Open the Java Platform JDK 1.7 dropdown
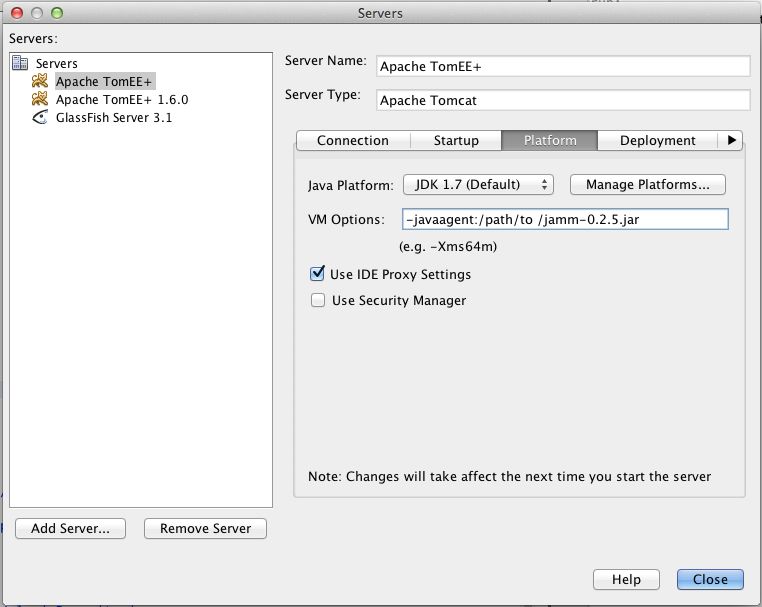762x607 pixels. click(478, 185)
